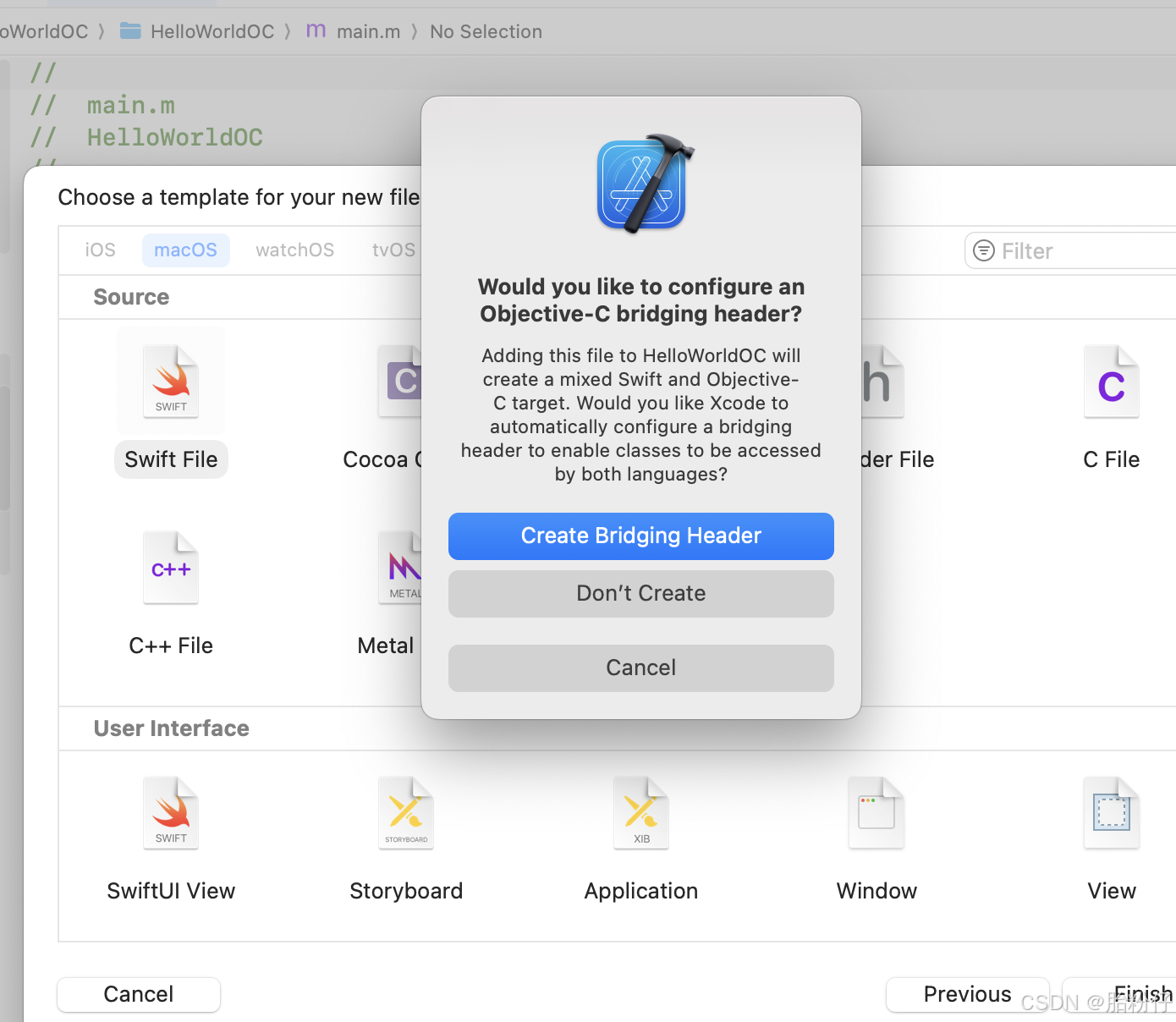Image resolution: width=1176 pixels, height=1022 pixels.
Task: Select the Window template icon
Action: coord(877,813)
